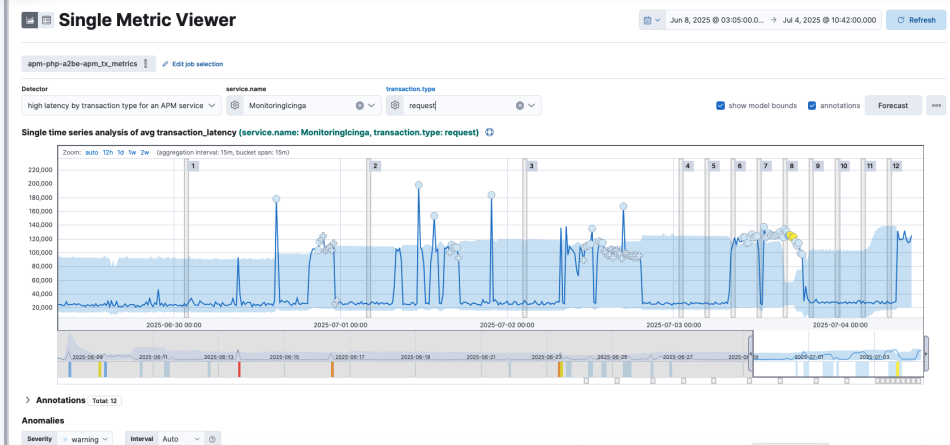Open the Detector dropdown
Screen dimensions: 950x445
pos(122,105)
